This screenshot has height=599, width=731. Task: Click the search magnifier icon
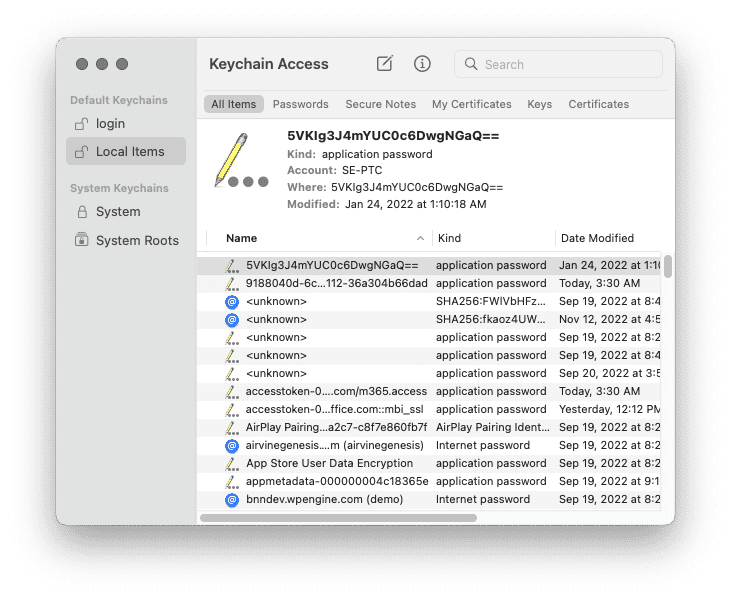coord(471,64)
